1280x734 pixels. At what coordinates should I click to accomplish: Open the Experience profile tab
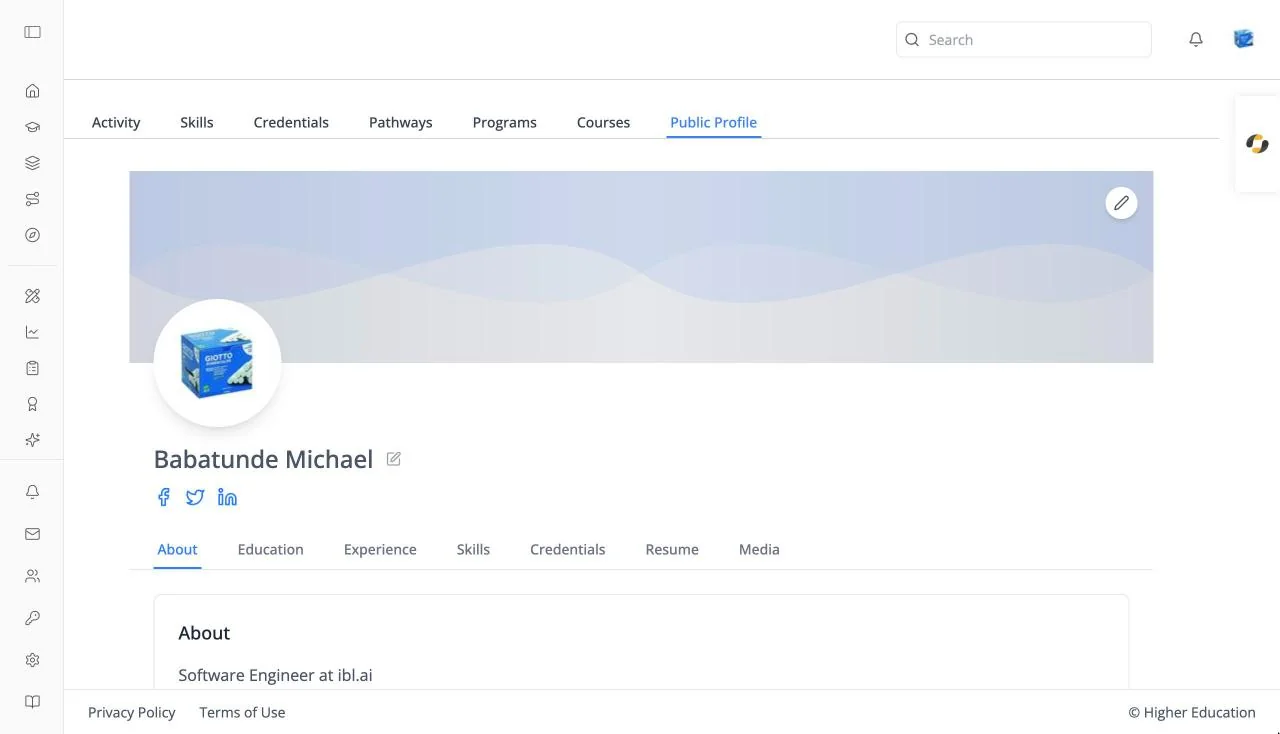click(x=380, y=549)
